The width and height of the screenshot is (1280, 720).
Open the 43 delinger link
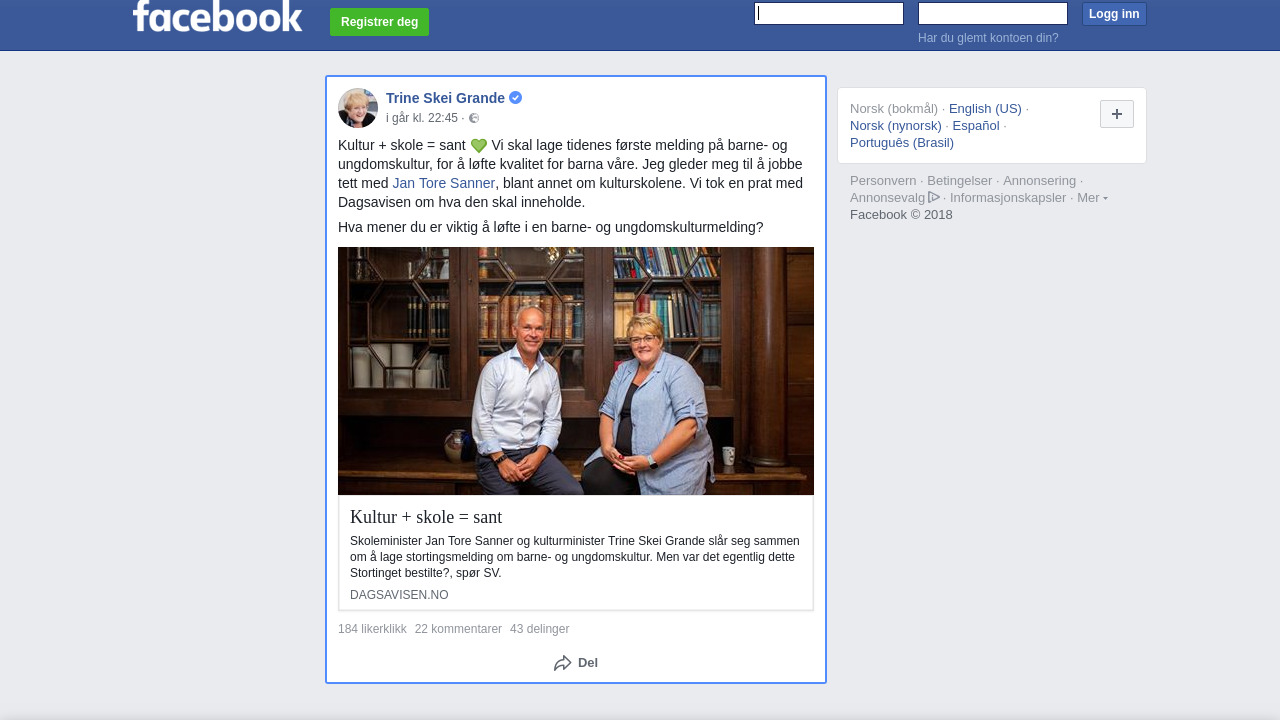point(539,629)
